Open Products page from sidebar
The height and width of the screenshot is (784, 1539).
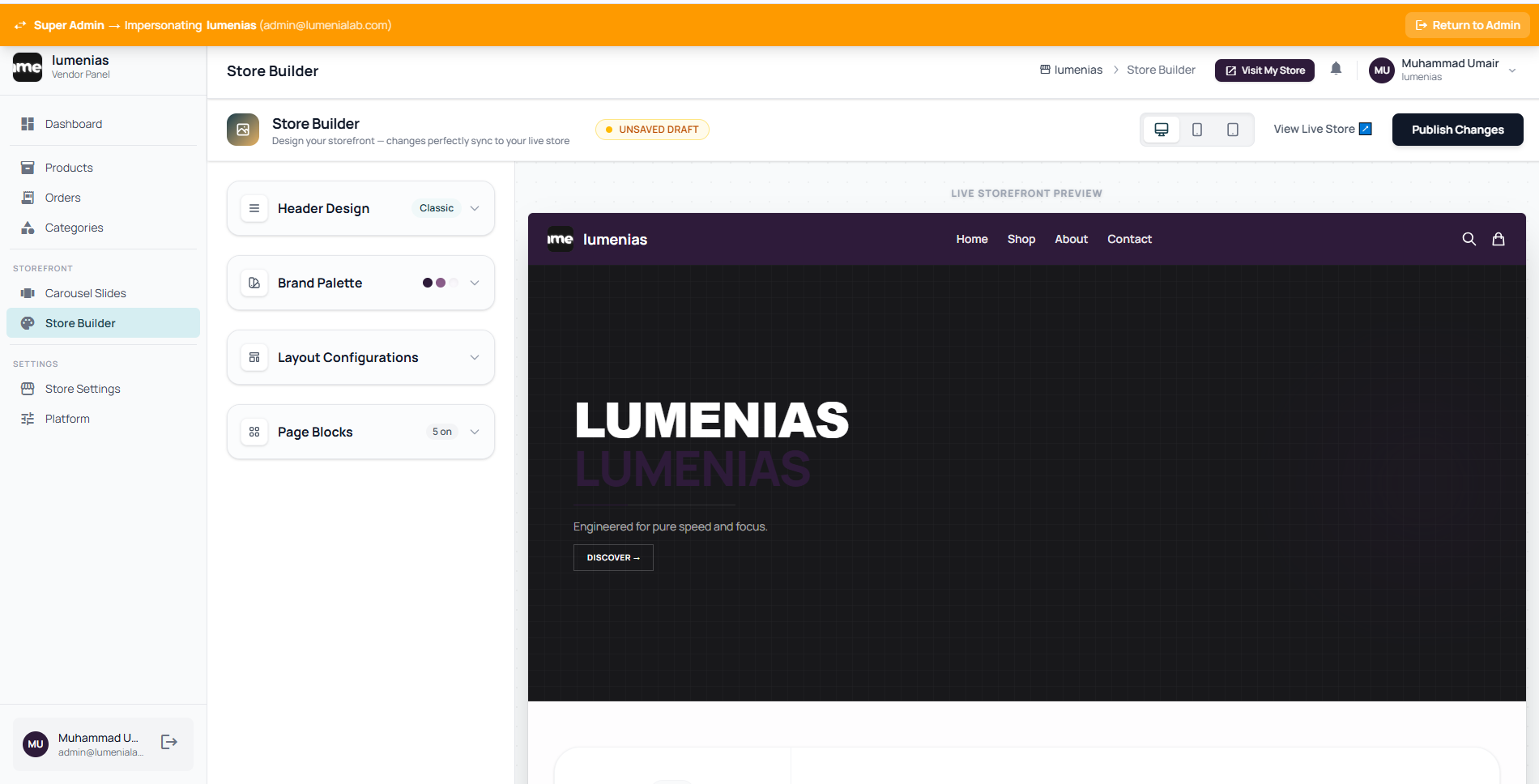pyautogui.click(x=103, y=168)
